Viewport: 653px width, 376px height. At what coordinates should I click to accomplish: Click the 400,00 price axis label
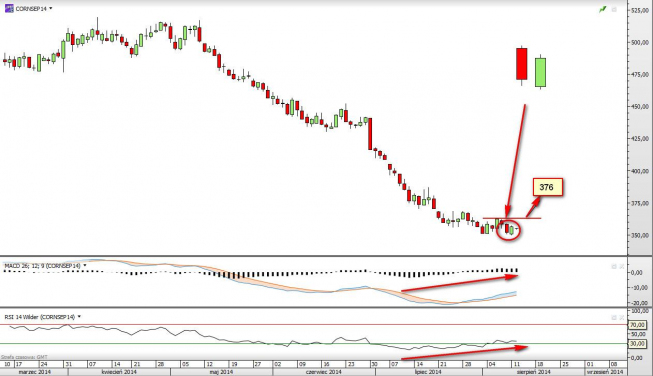click(x=640, y=171)
